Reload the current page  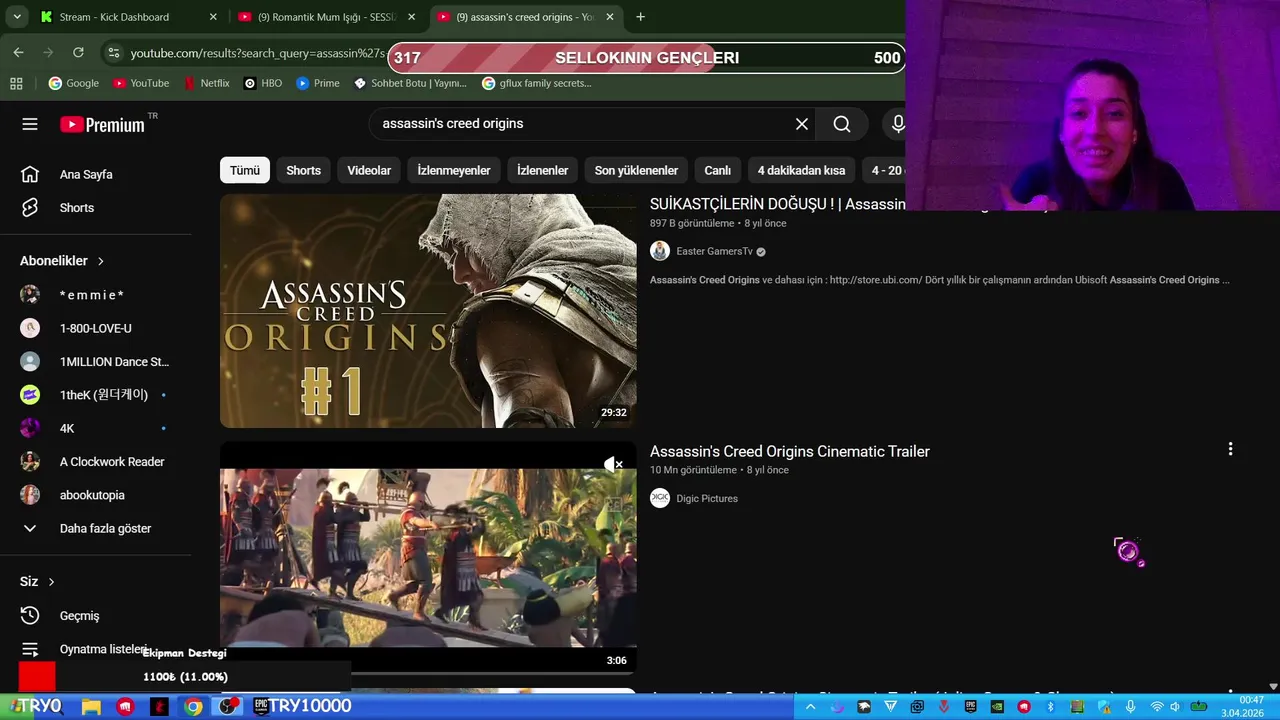(78, 52)
